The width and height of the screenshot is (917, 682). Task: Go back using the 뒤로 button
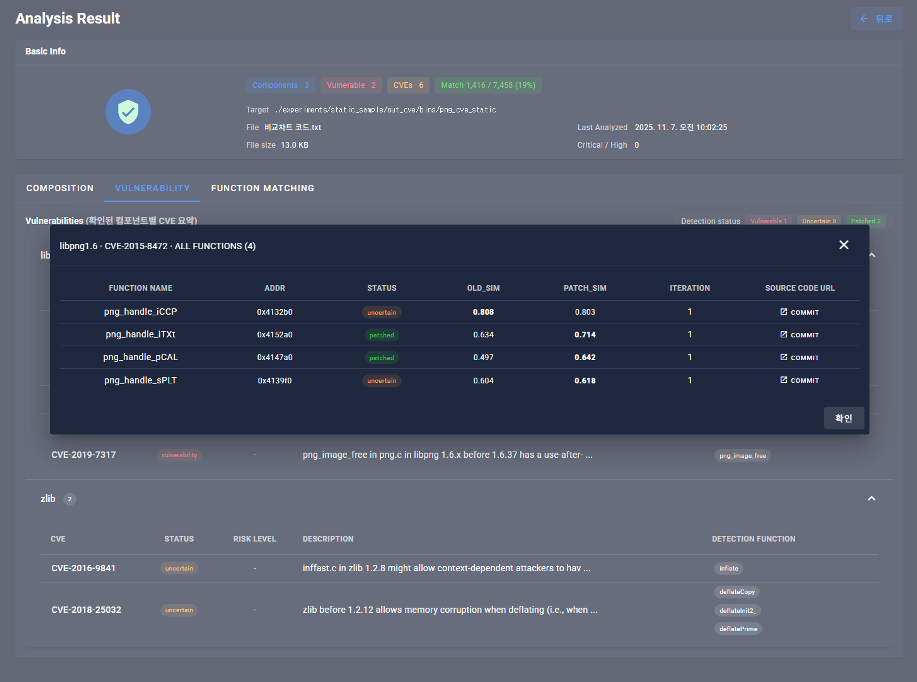876,19
